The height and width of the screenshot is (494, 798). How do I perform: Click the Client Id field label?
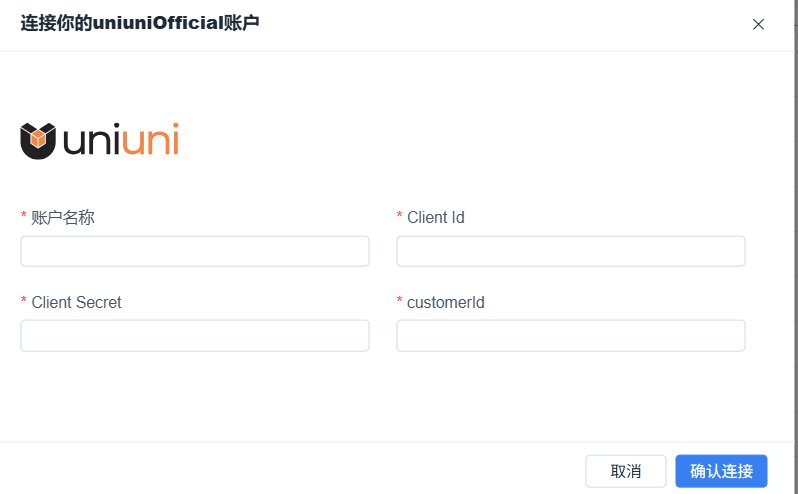pos(436,217)
